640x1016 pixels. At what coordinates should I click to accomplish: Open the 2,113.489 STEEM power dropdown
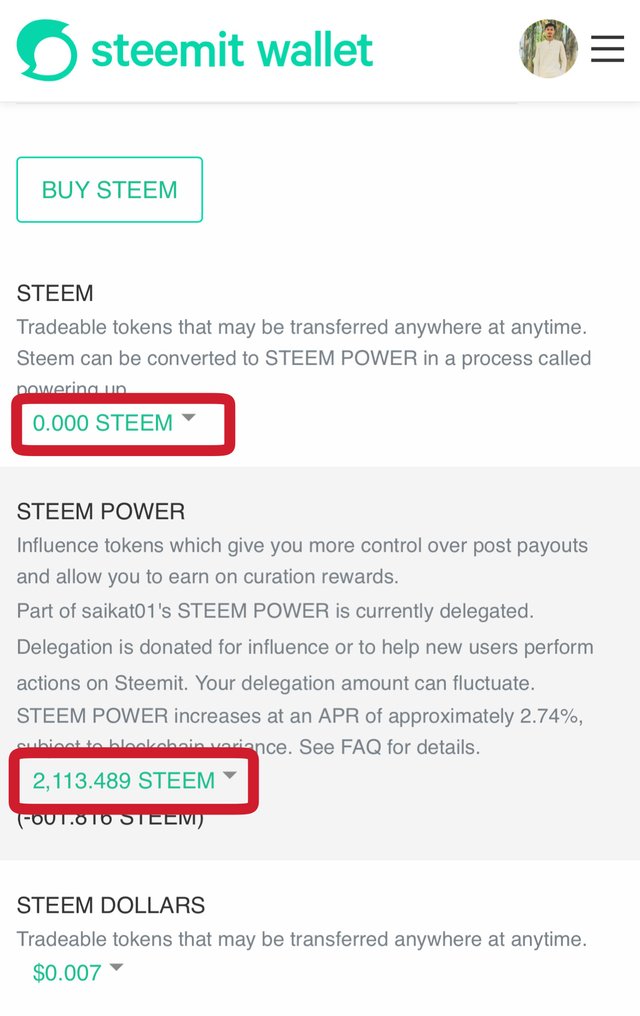(124, 781)
